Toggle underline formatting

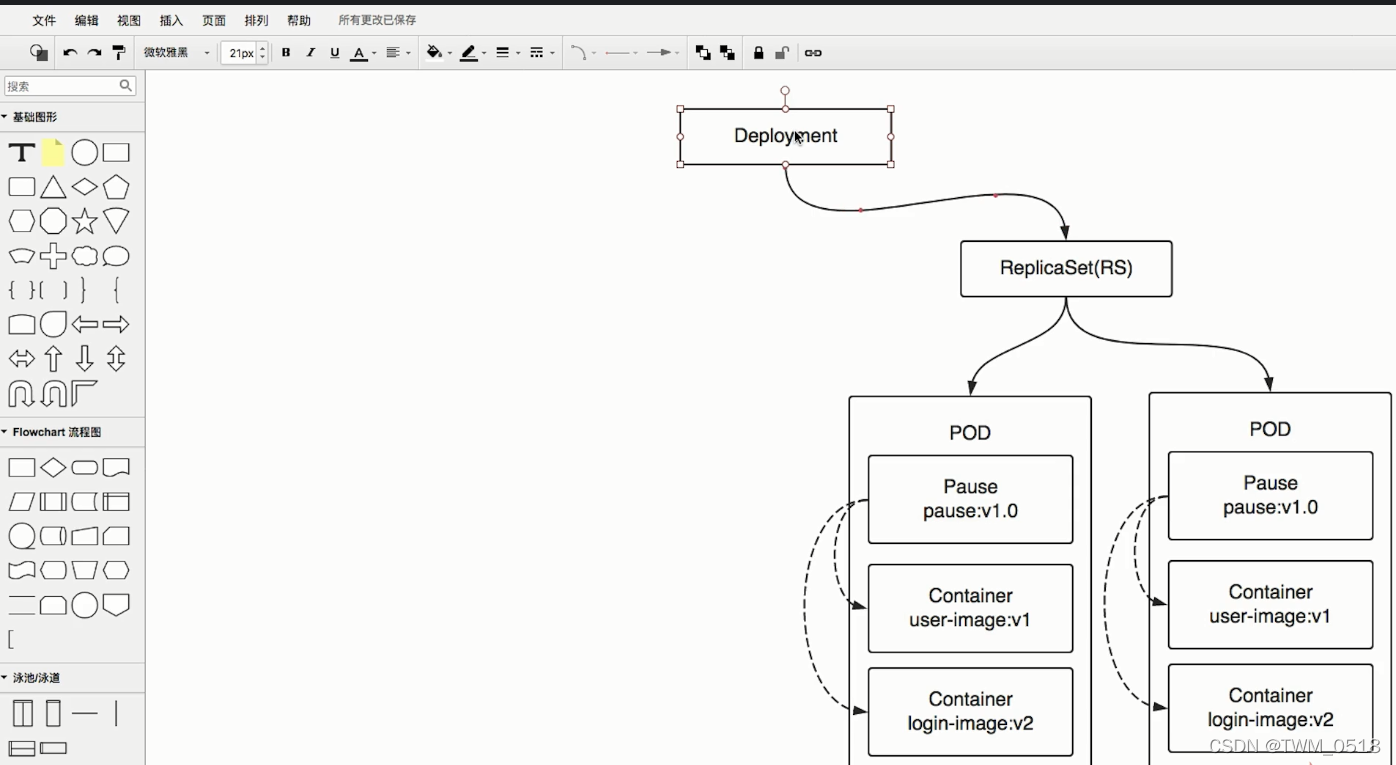(334, 53)
